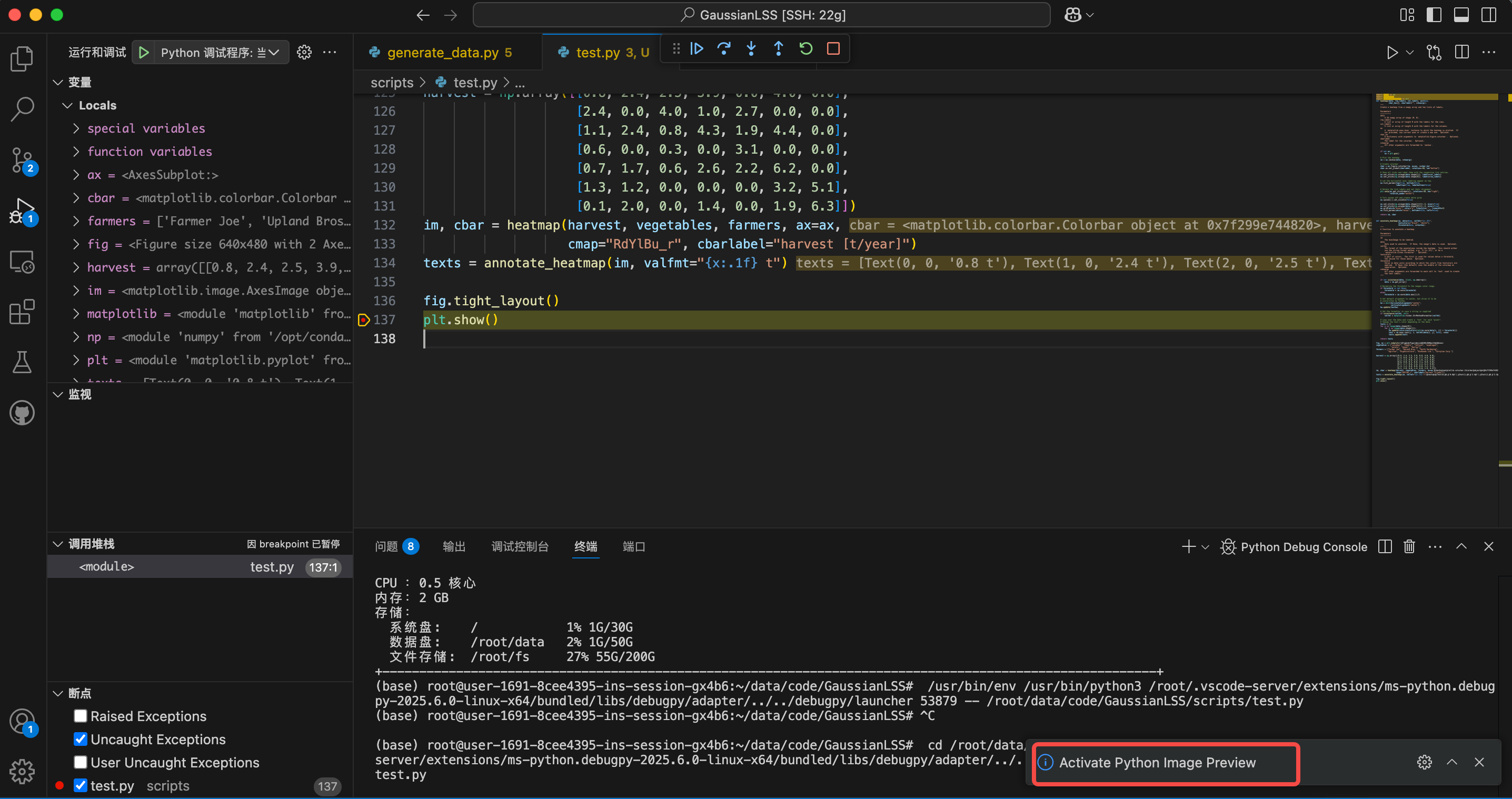Viewport: 1512px width, 799px height.
Task: Switch to the generate_data.py editor tab
Action: tap(443, 53)
